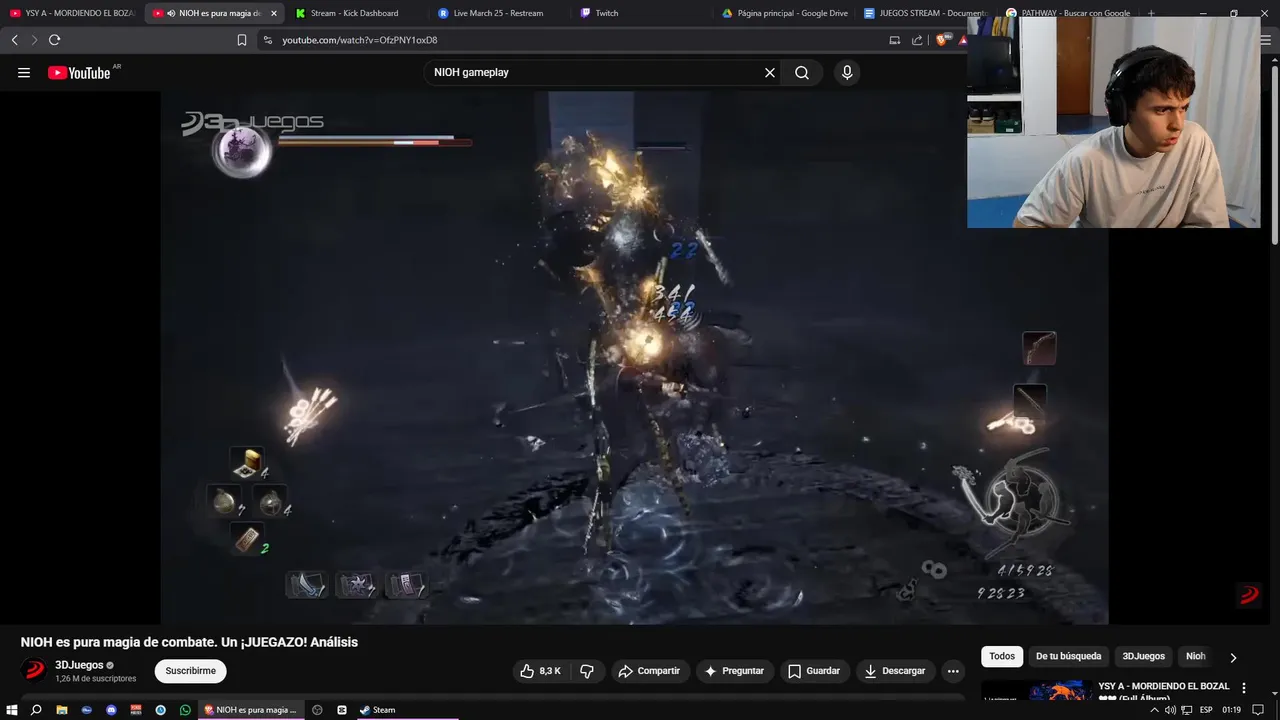Switch keyboard language ESP indicator

(x=1206, y=710)
